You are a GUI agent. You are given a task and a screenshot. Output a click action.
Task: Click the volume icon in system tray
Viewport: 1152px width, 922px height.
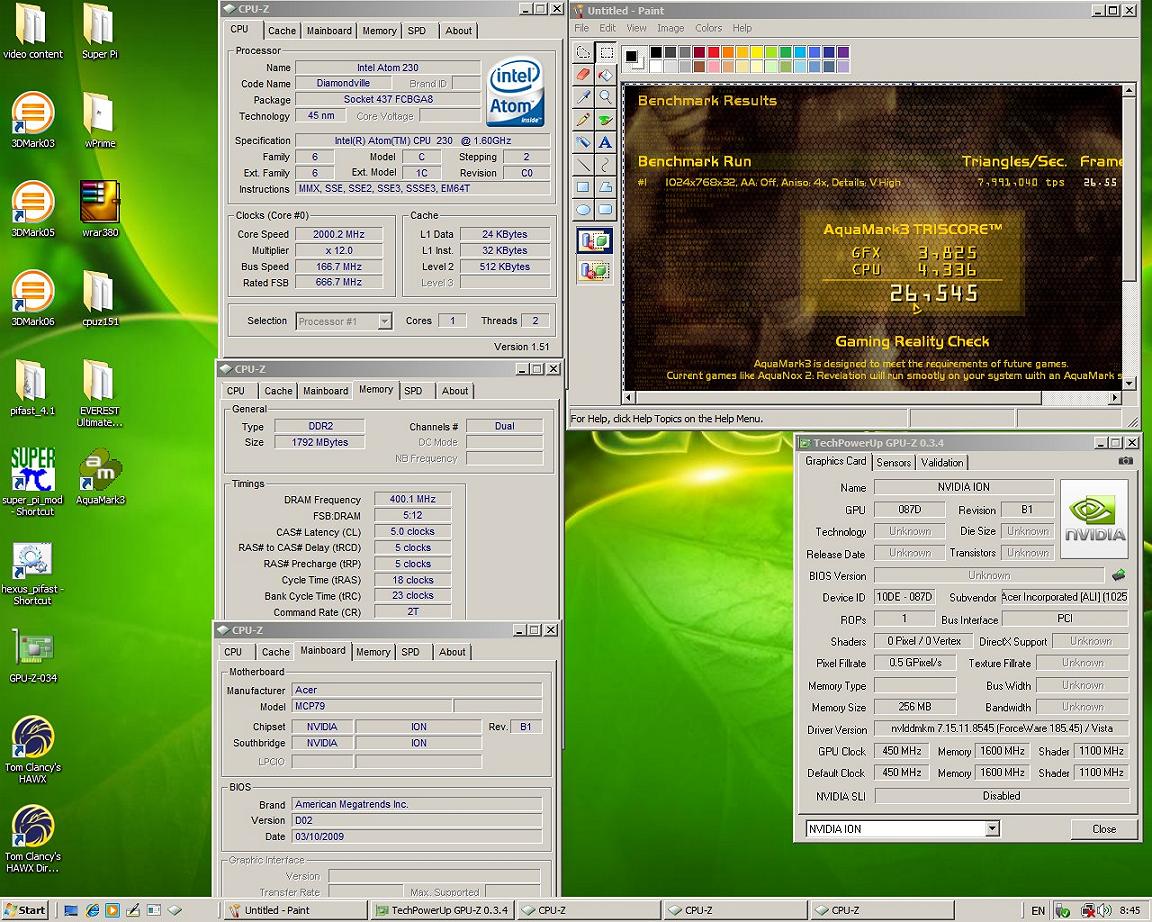pos(1105,910)
